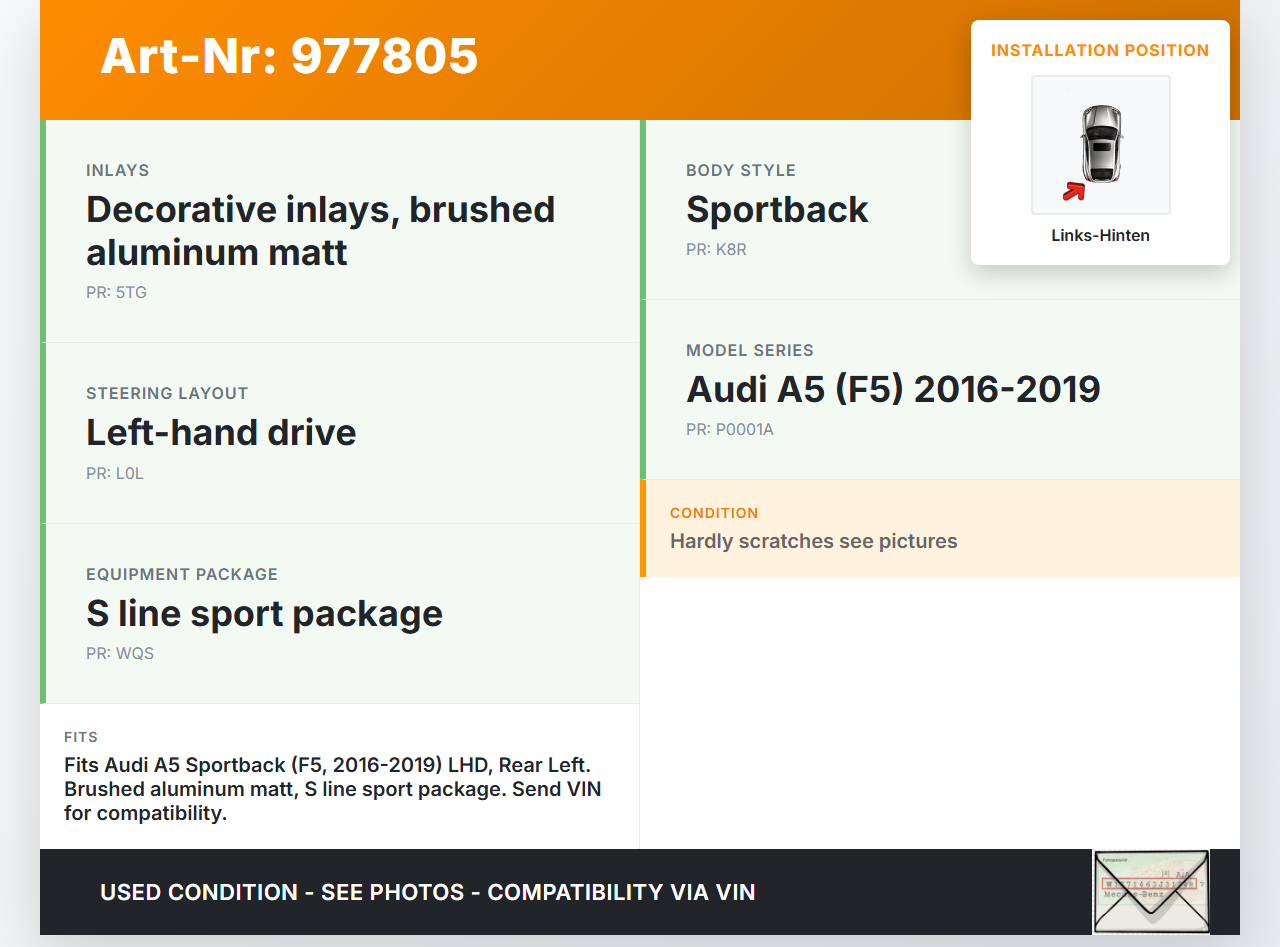Click the Fits Audi A5 Sportback description

[x=333, y=789]
